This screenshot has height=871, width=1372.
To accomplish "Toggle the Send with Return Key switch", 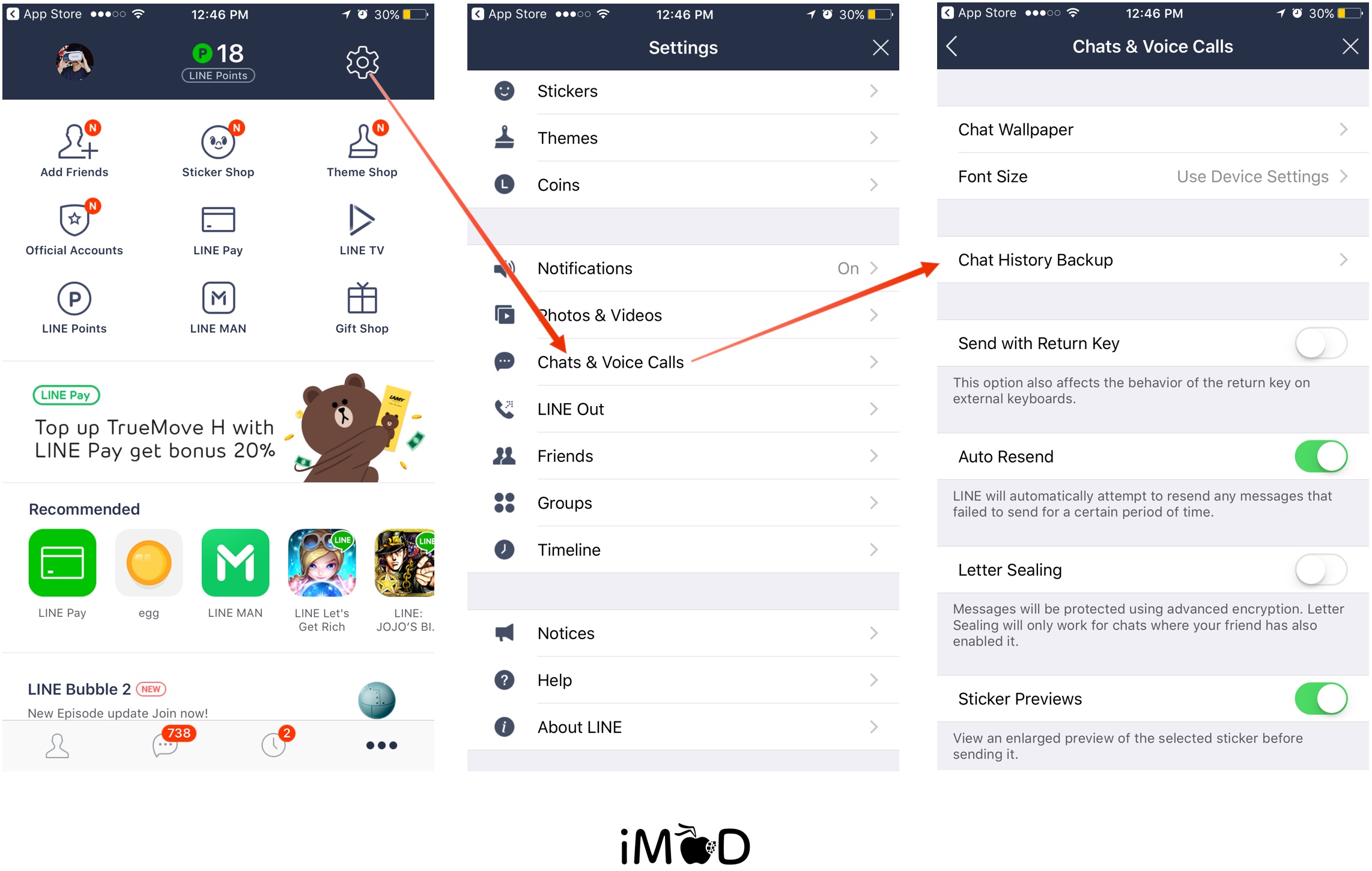I will [x=1325, y=343].
